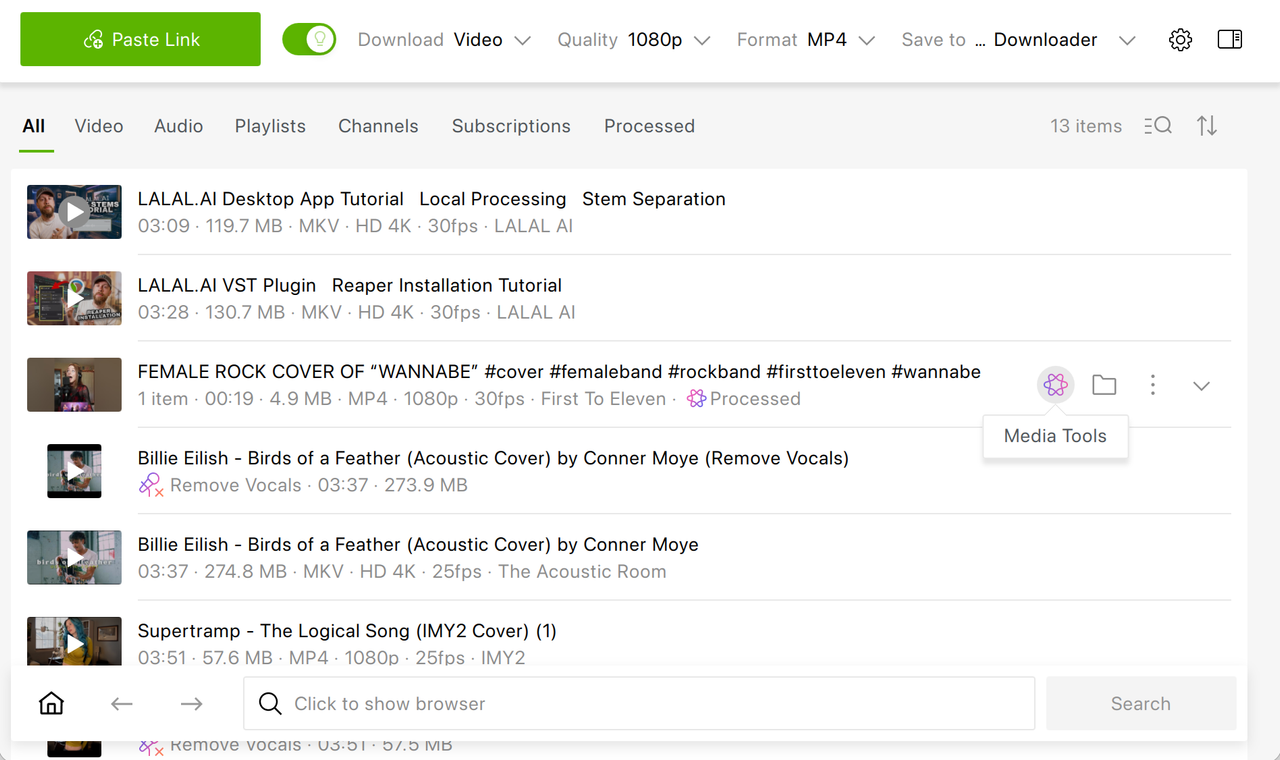This screenshot has height=760, width=1280.
Task: Switch to the Subscriptions tab
Action: (x=511, y=126)
